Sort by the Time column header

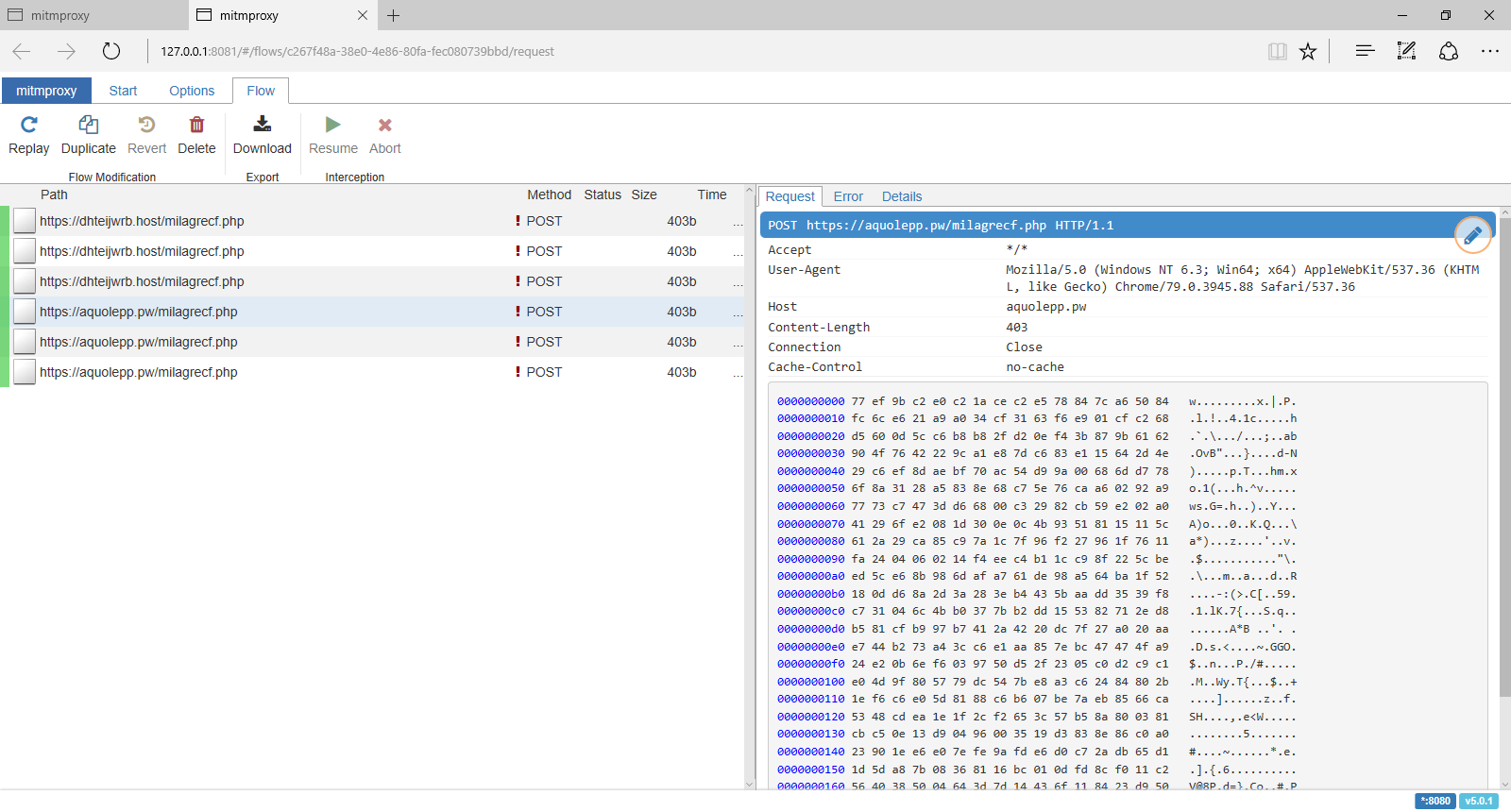click(x=712, y=195)
